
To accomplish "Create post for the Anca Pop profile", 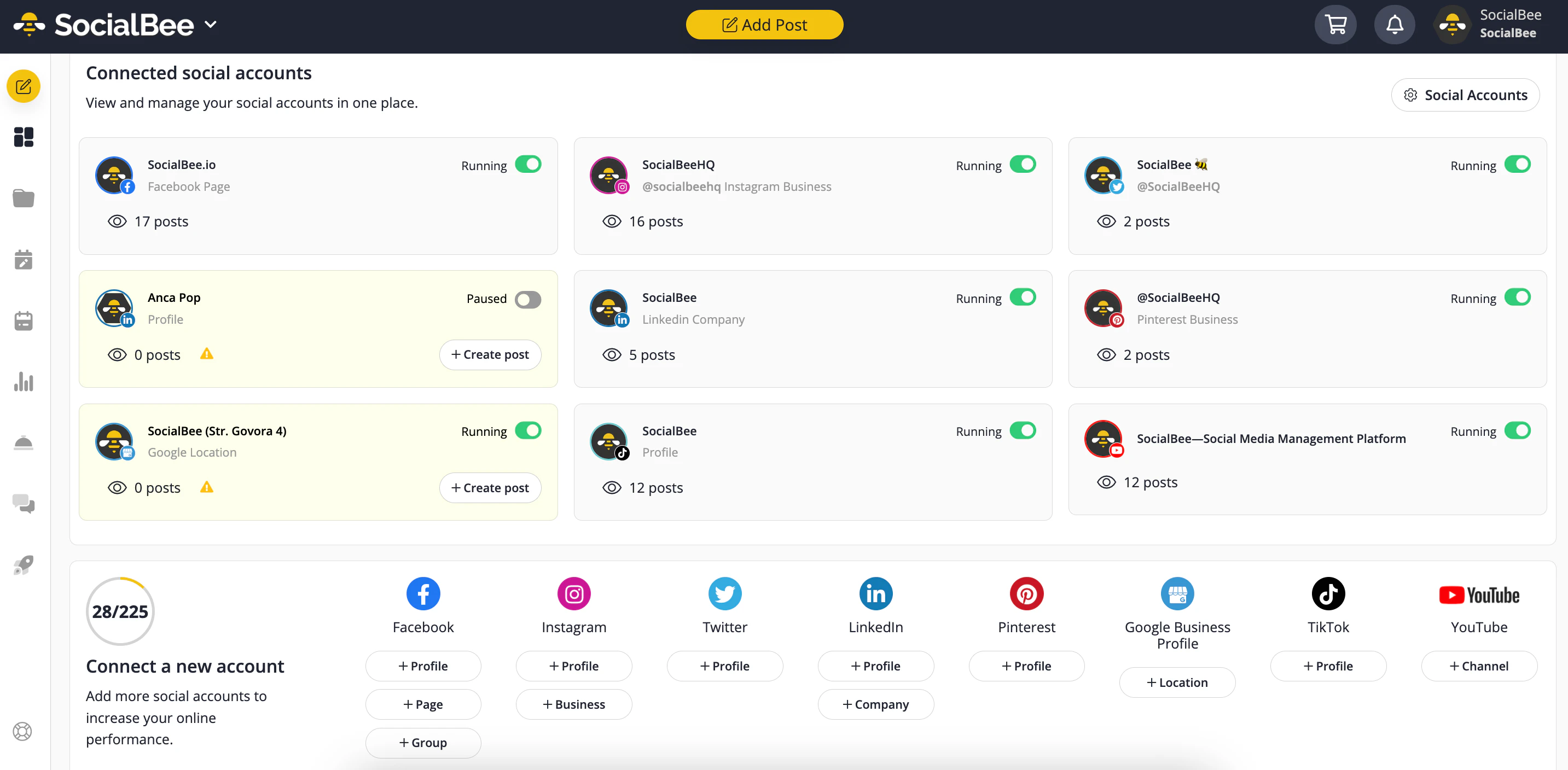I will [x=490, y=354].
